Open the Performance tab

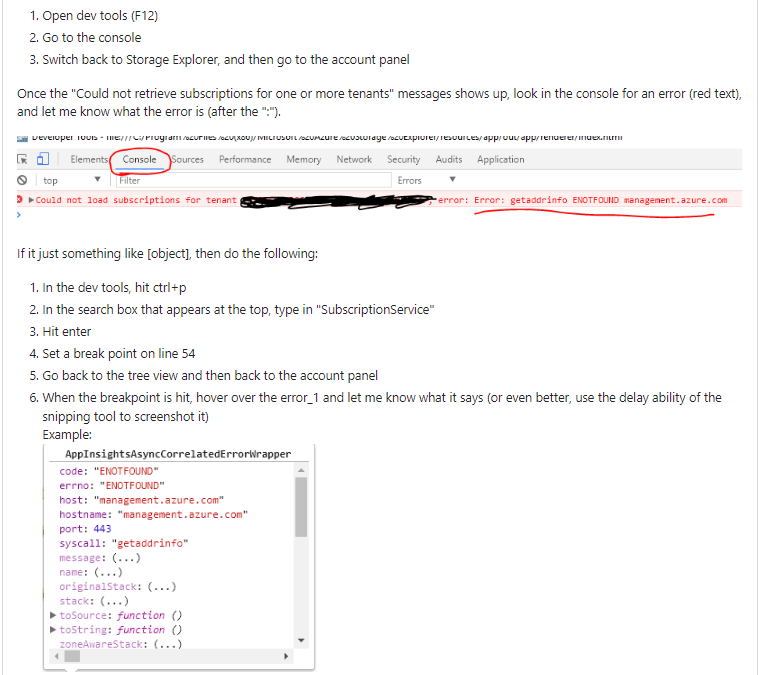[x=245, y=159]
